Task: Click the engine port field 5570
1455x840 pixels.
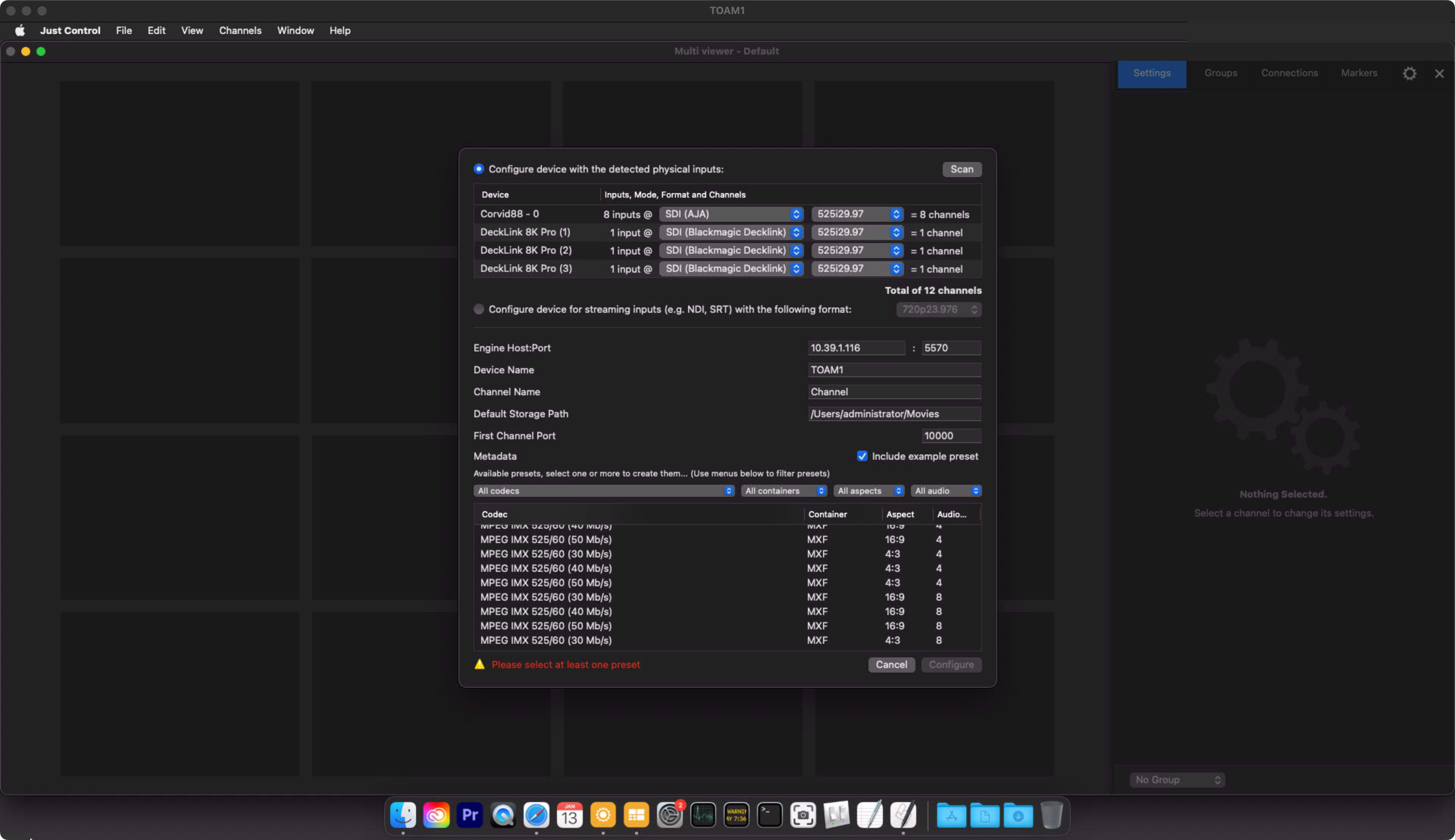Action: pyautogui.click(x=951, y=348)
